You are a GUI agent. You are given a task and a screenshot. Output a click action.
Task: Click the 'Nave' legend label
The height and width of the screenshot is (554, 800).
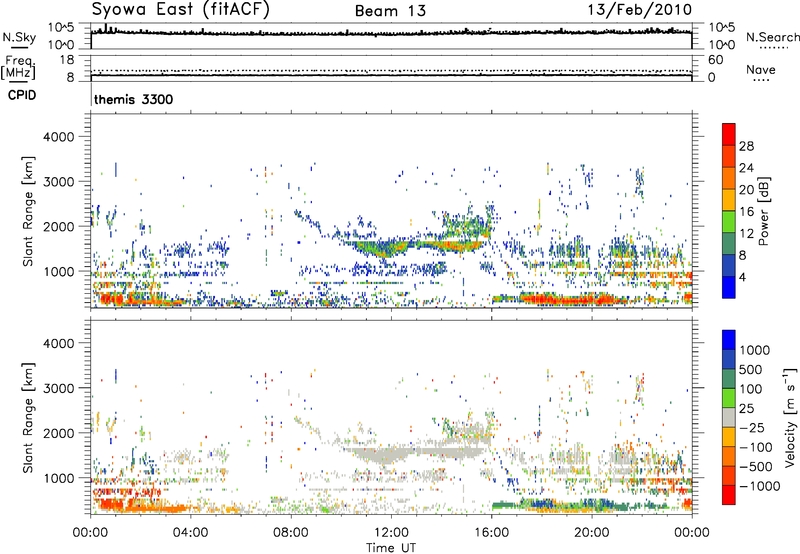pos(761,69)
